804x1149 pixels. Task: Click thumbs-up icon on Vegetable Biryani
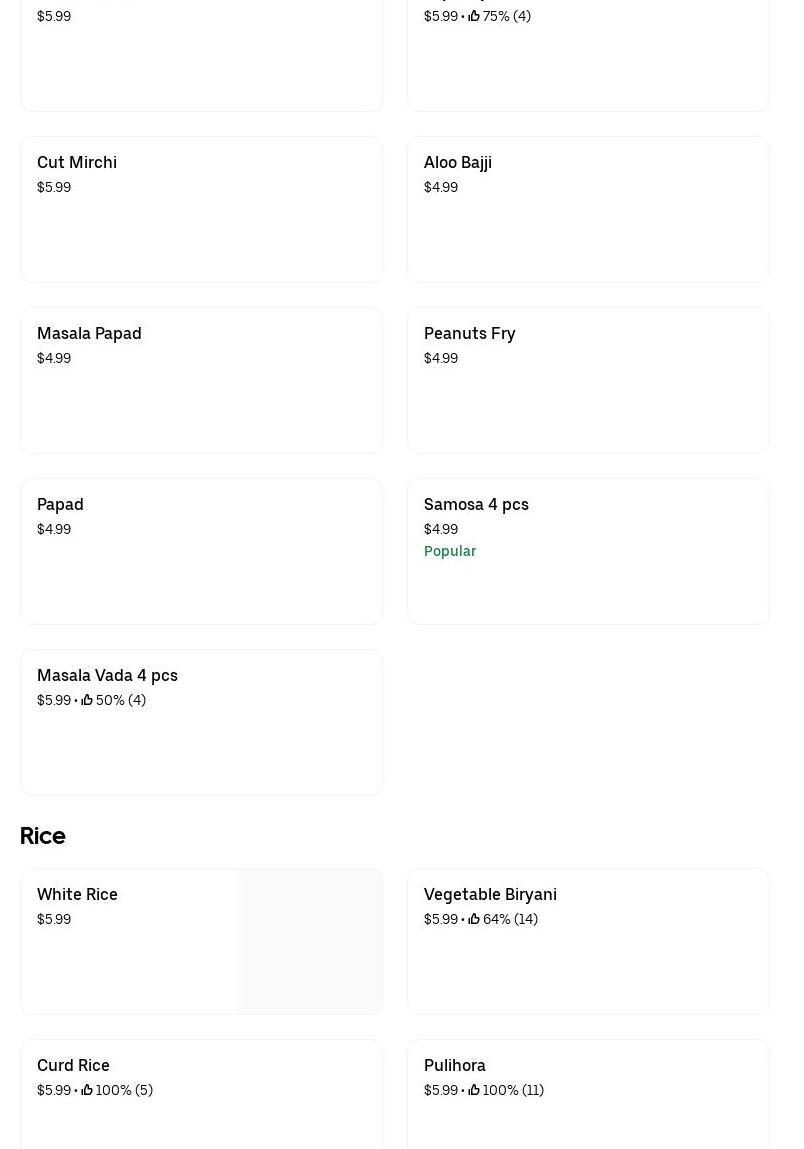click(x=474, y=919)
